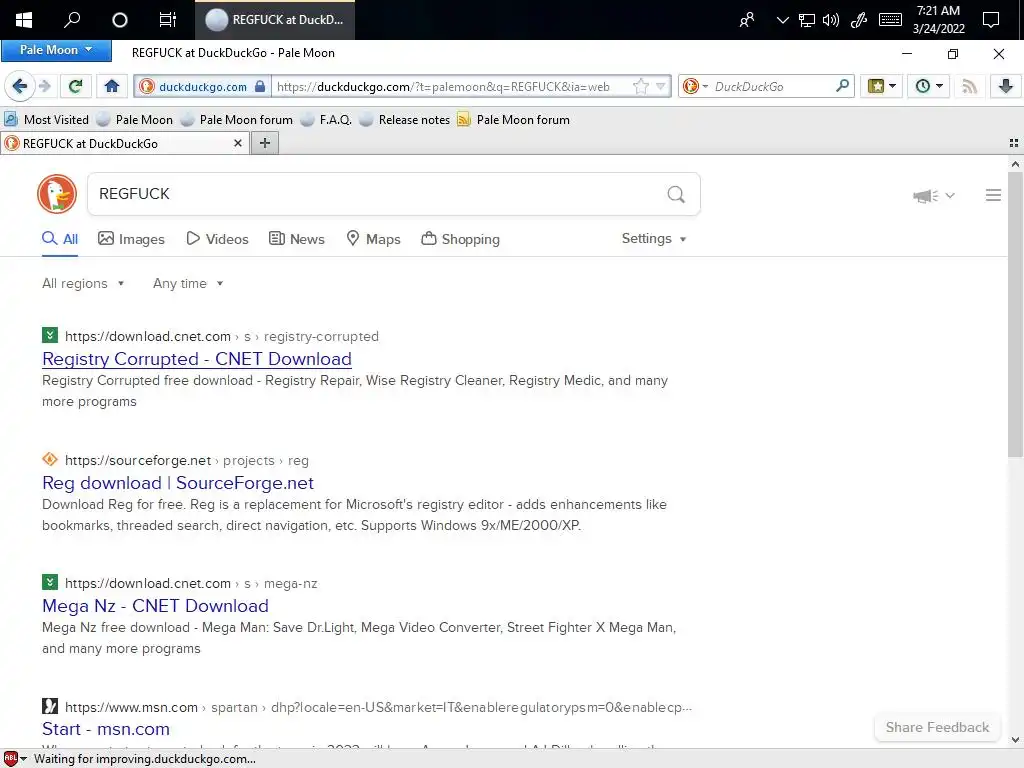
Task: Click the RSS feed subscribe icon
Action: click(969, 86)
